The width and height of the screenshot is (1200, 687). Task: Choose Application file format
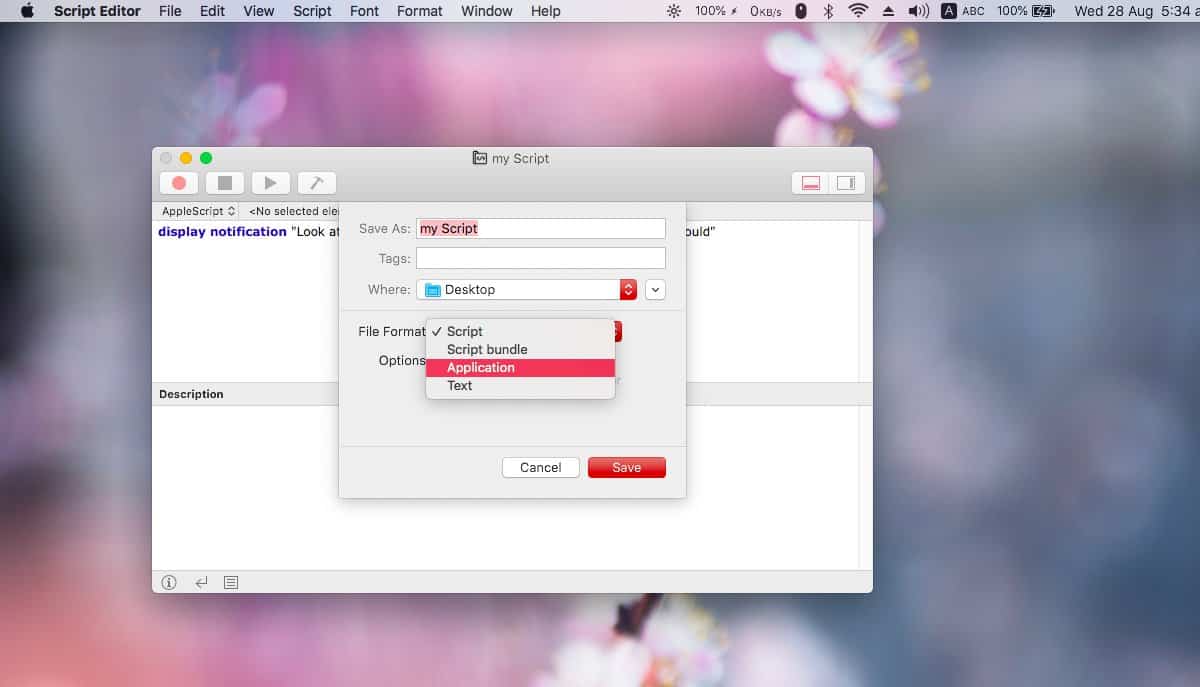pyautogui.click(x=520, y=367)
